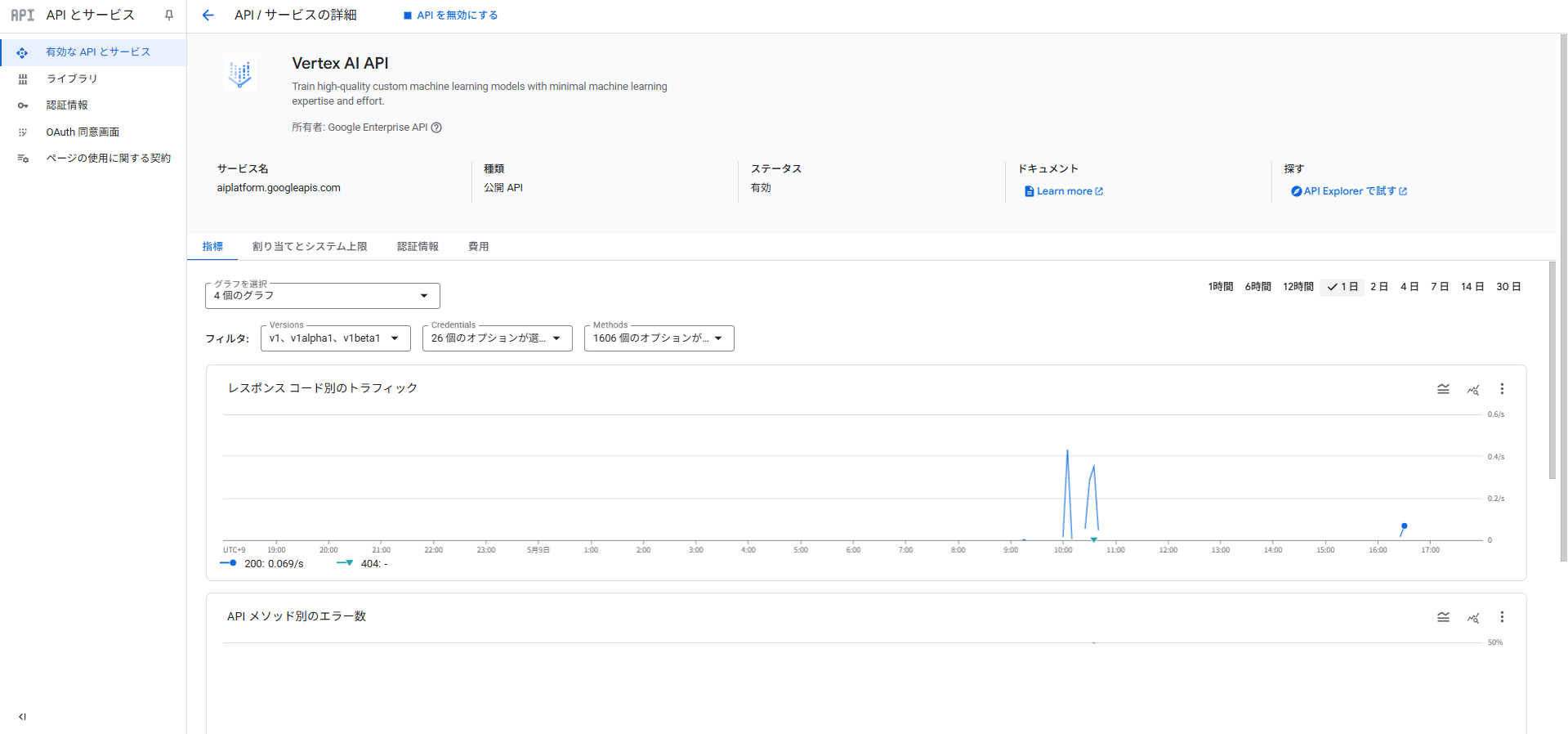1568x734 pixels.
Task: Click the 200 data point near 16:30
Action: [1404, 526]
